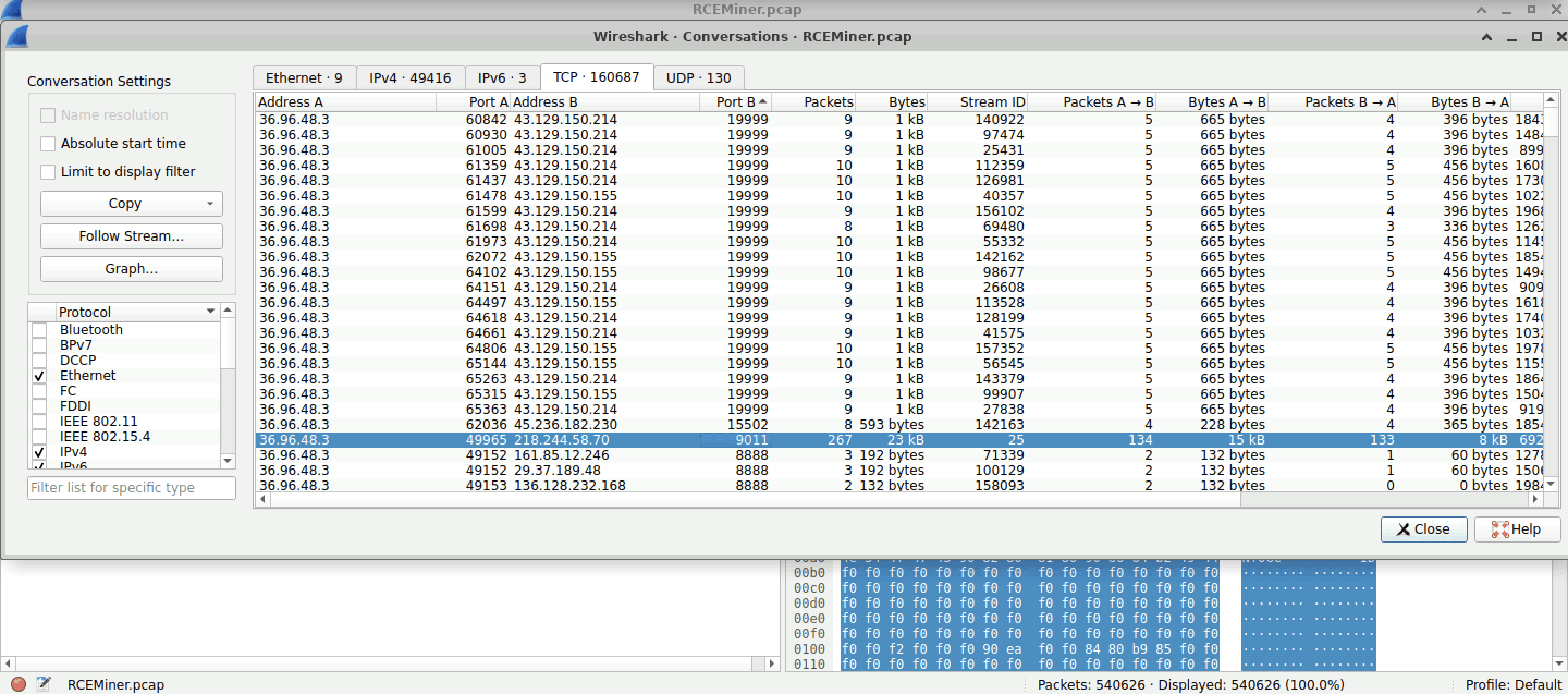Screen dimensions: 1568x694
Task: Click the conversation table's scroll-down arrow
Action: pos(1551,484)
